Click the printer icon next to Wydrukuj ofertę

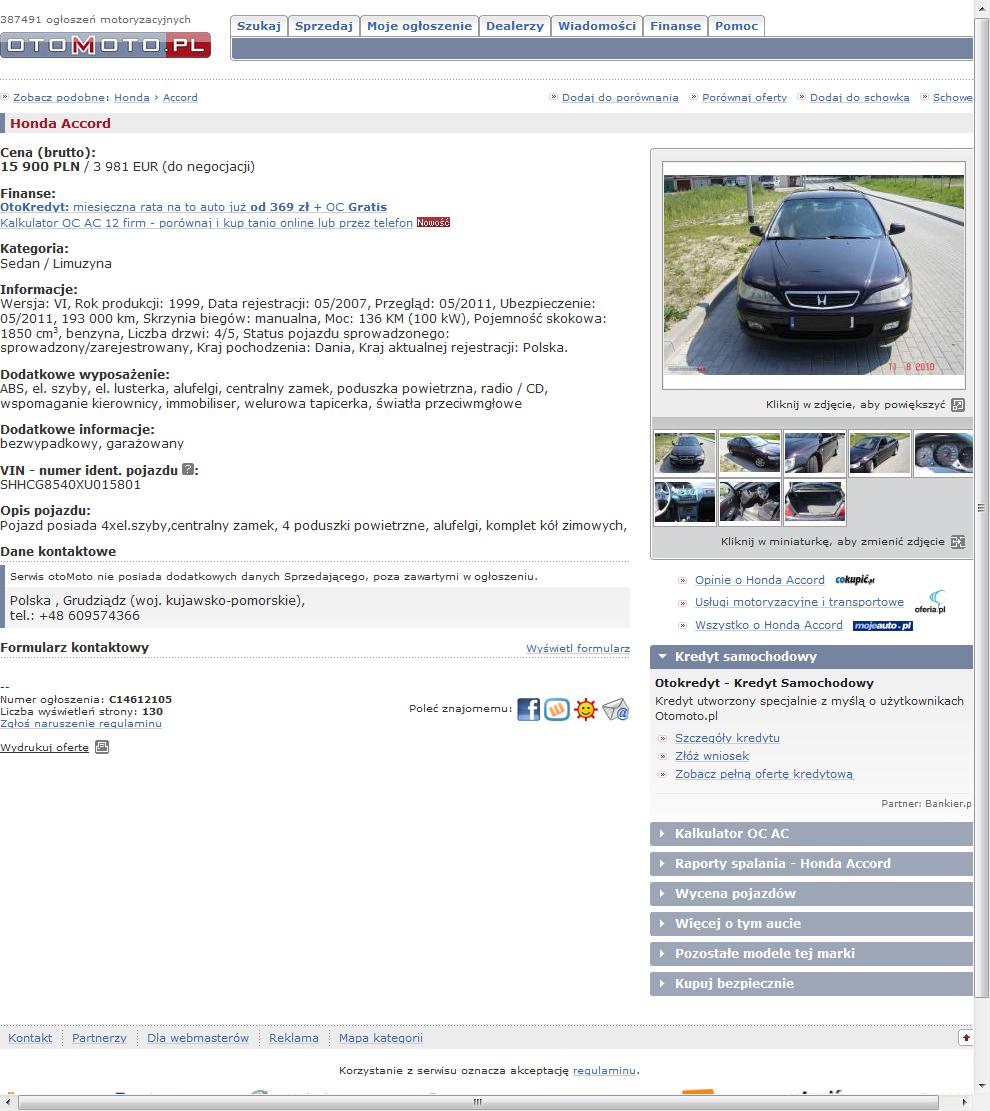pos(102,747)
